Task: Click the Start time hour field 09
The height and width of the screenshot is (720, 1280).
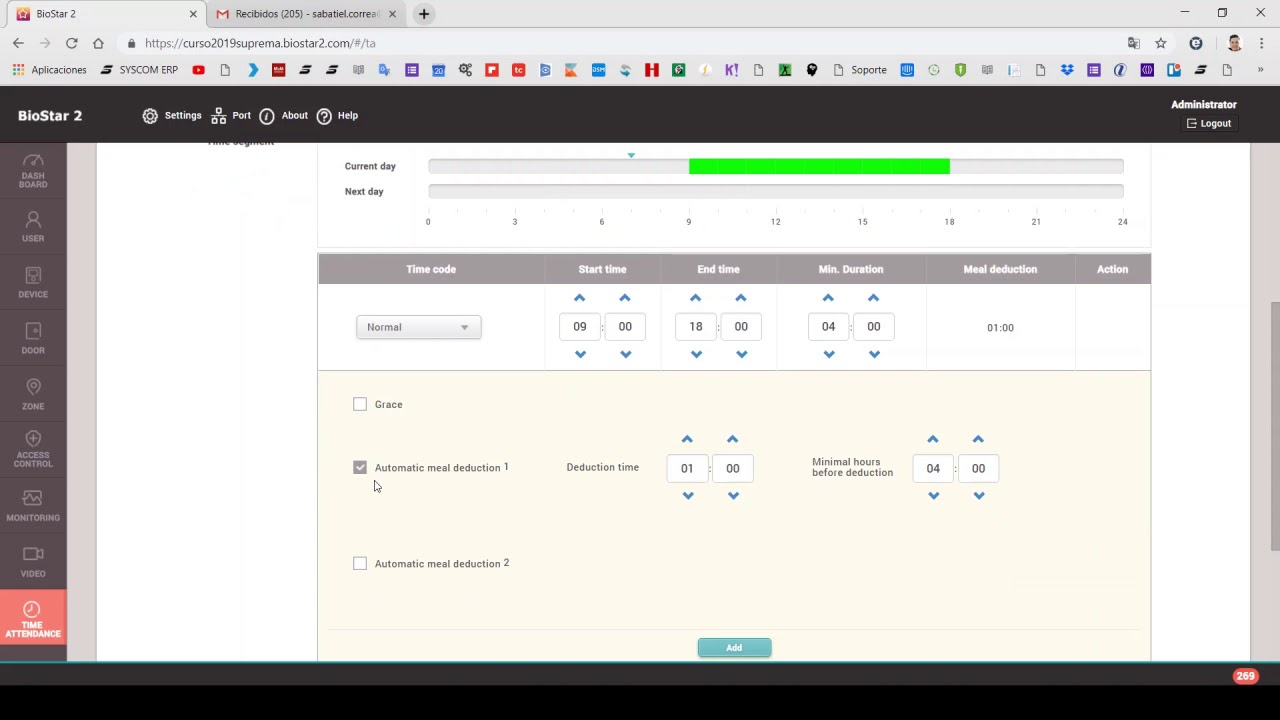Action: (580, 326)
